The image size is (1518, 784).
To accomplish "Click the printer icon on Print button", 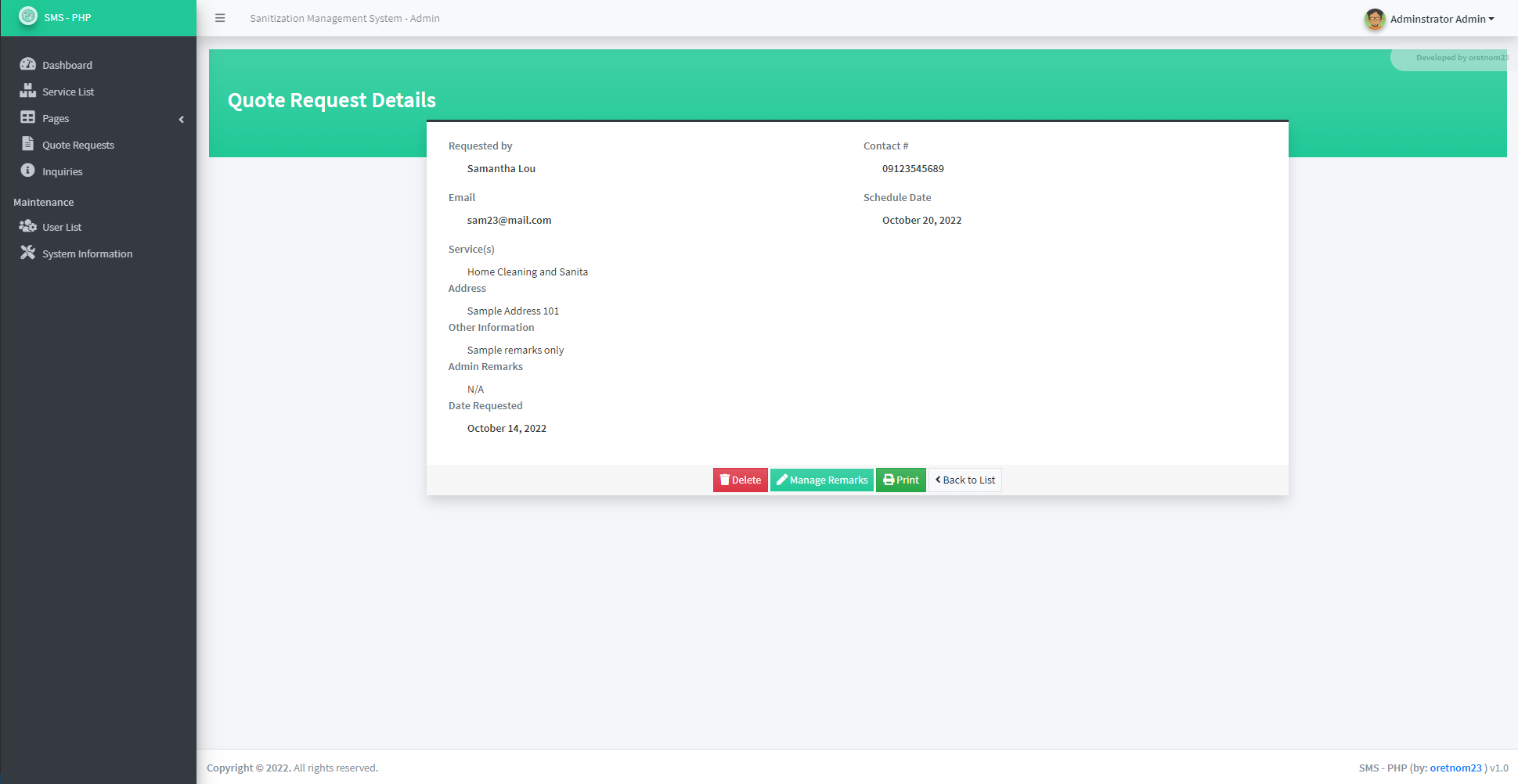I will 889,480.
